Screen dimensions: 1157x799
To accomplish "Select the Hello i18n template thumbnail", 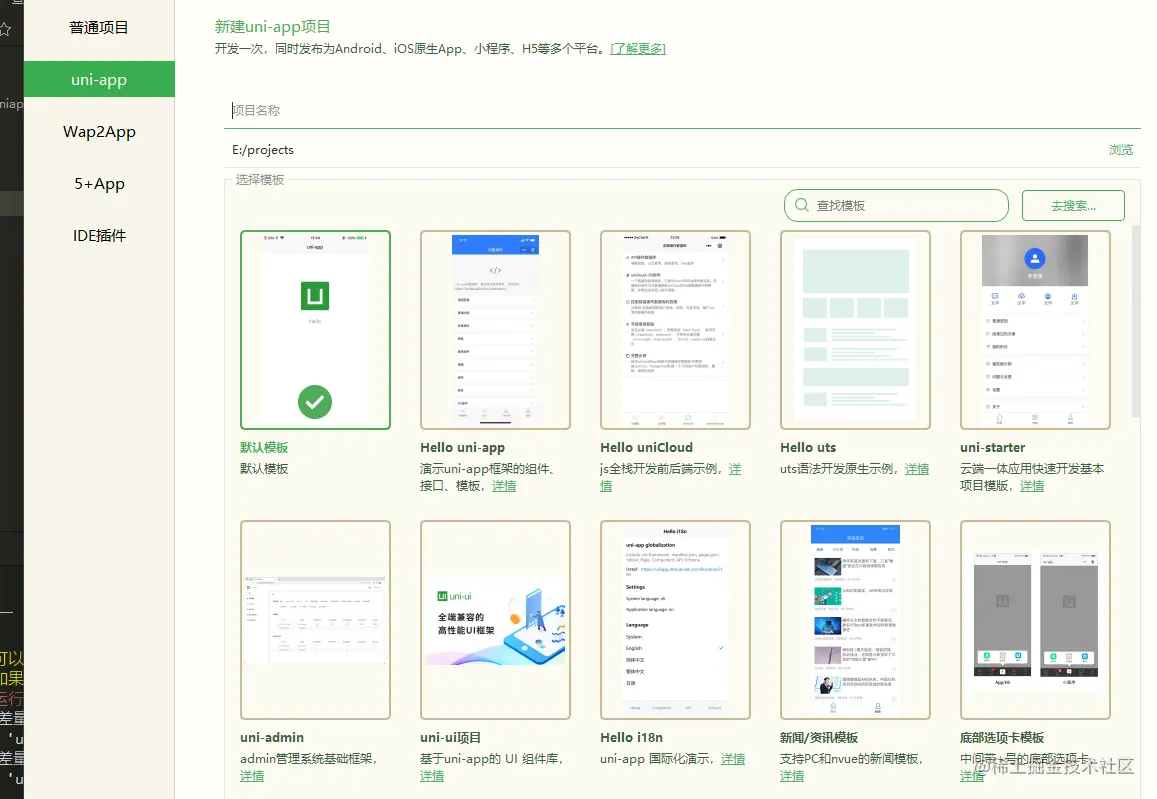I will pyautogui.click(x=675, y=620).
